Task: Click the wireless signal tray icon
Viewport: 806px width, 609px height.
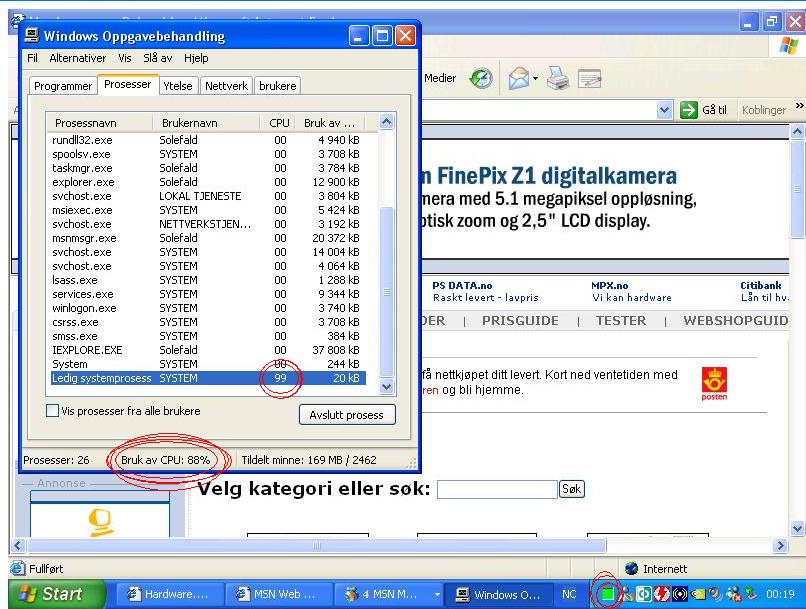Action: (x=680, y=594)
